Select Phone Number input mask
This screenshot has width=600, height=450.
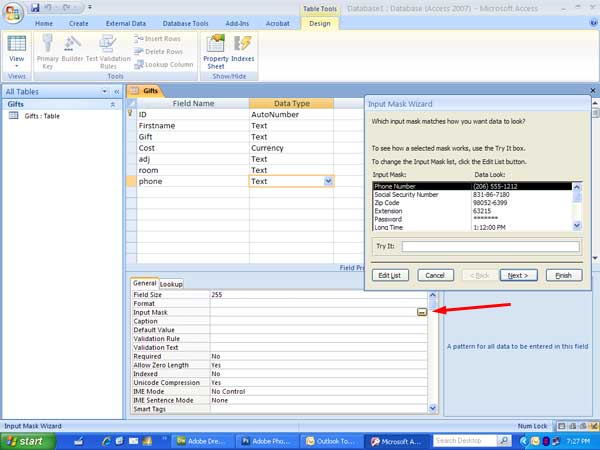click(473, 186)
